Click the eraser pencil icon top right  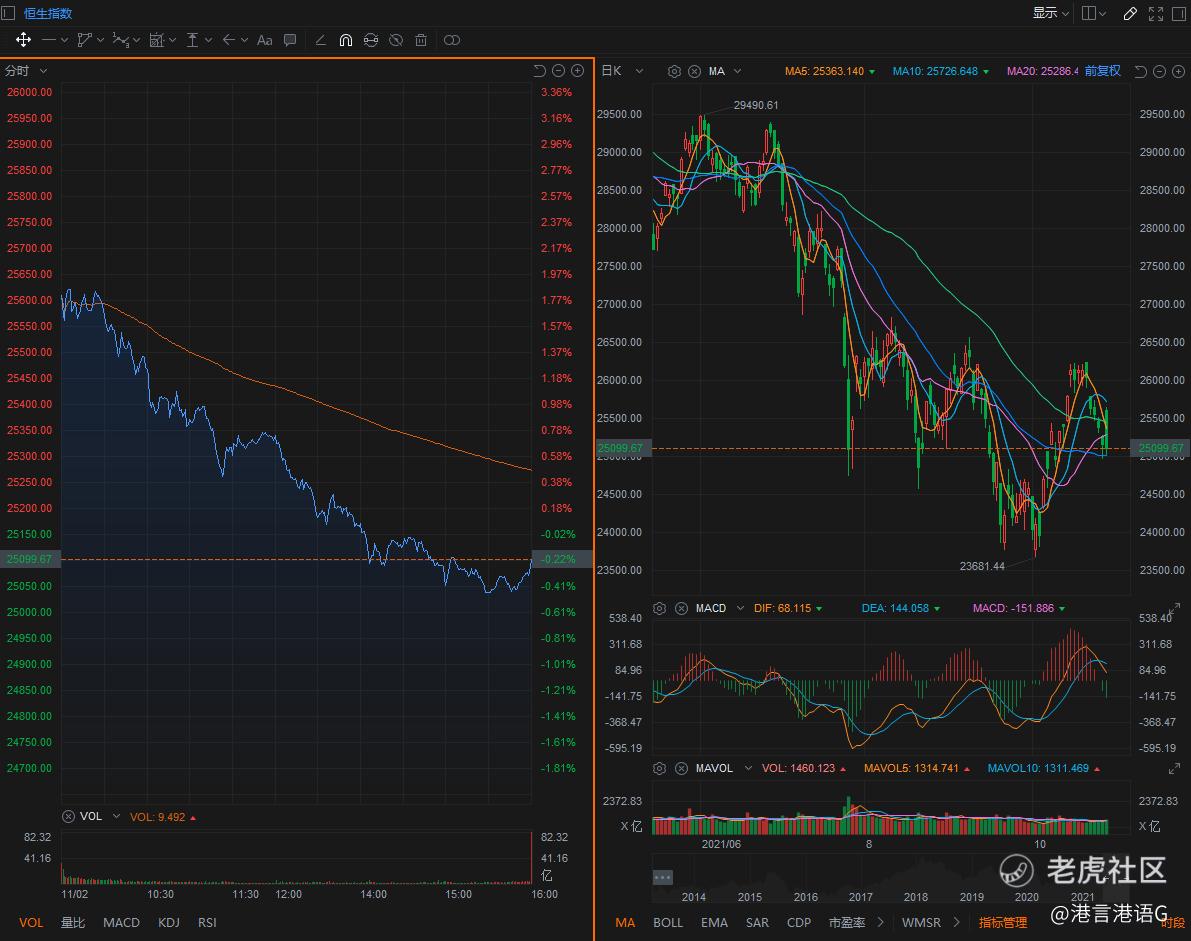point(1130,13)
